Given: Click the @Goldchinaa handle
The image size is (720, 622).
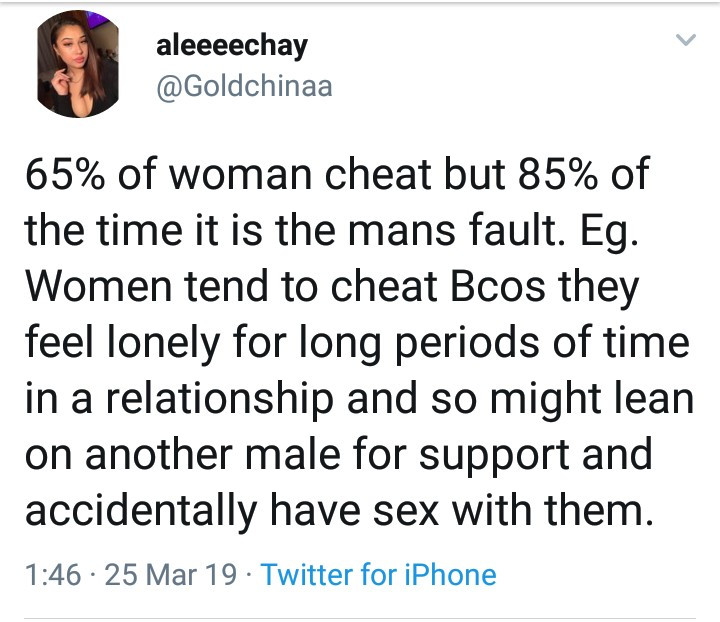Looking at the screenshot, I should click(244, 87).
